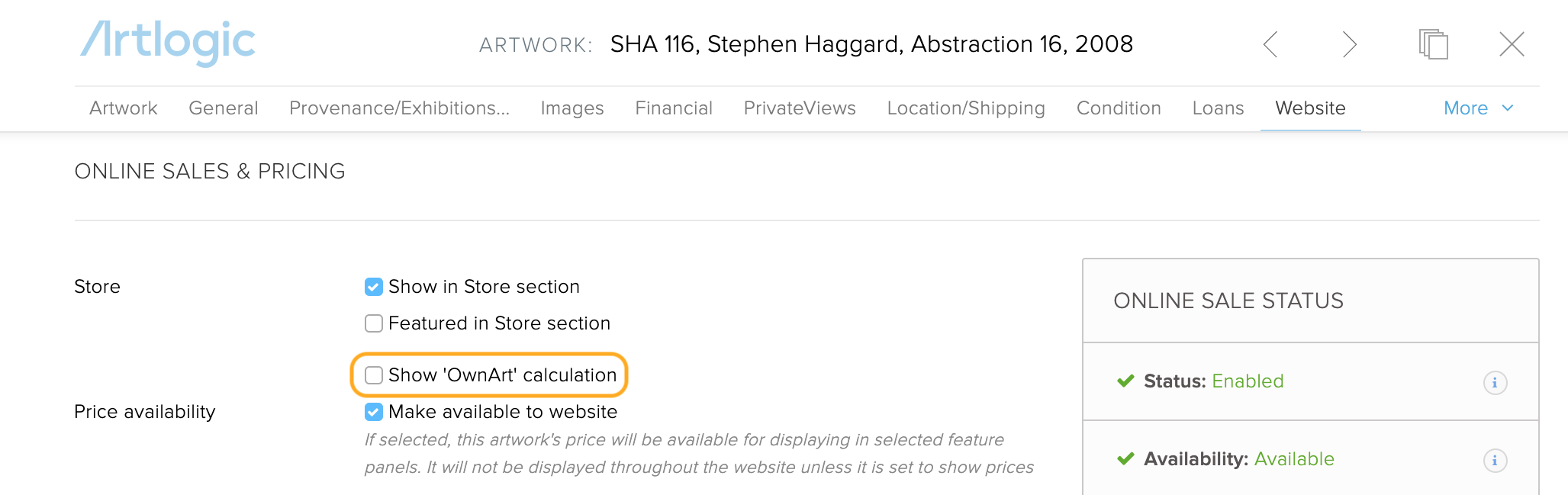Click the Availability info icon
1568x495 pixels.
(1495, 460)
